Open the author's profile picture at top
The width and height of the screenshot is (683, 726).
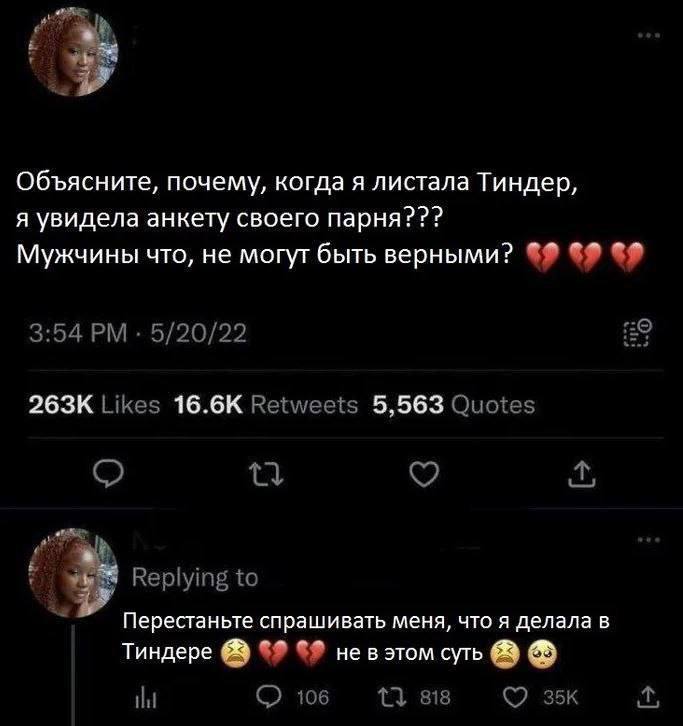click(x=73, y=52)
